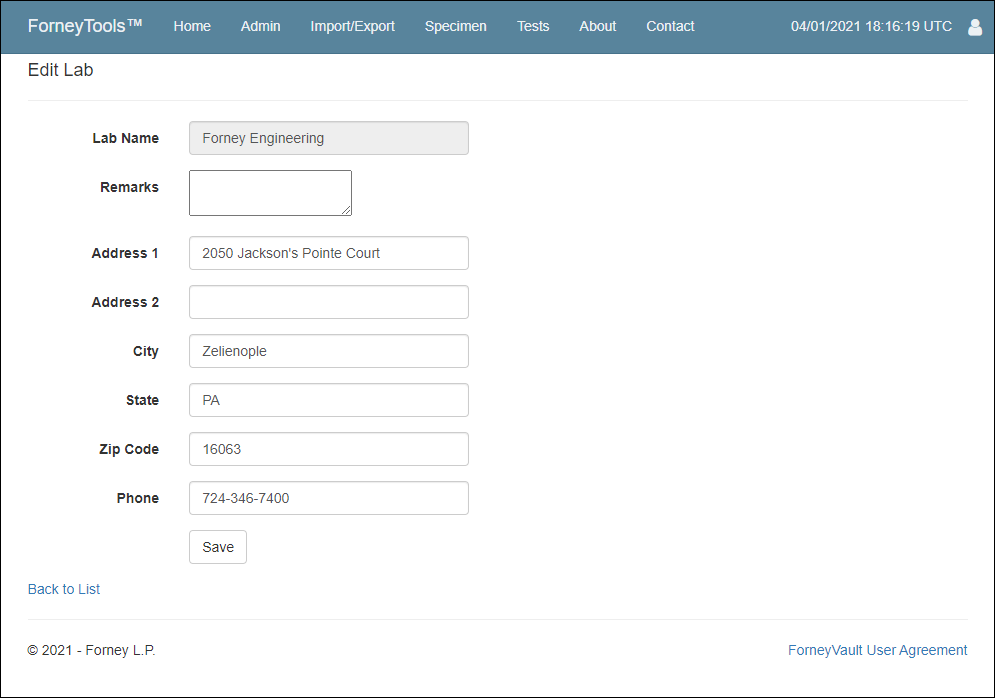Click the Zip Code field
Screen dimensions: 995x698
329,449
